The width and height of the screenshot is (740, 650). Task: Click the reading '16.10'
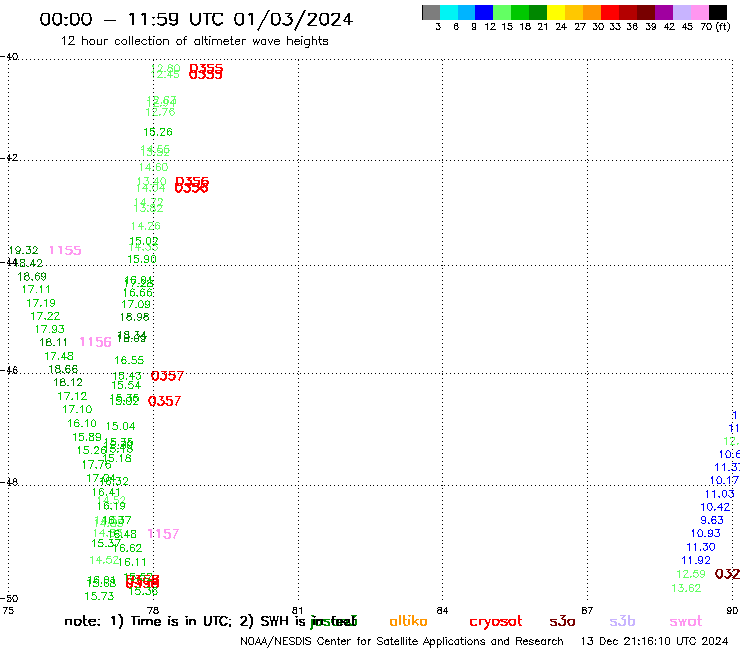[82, 423]
